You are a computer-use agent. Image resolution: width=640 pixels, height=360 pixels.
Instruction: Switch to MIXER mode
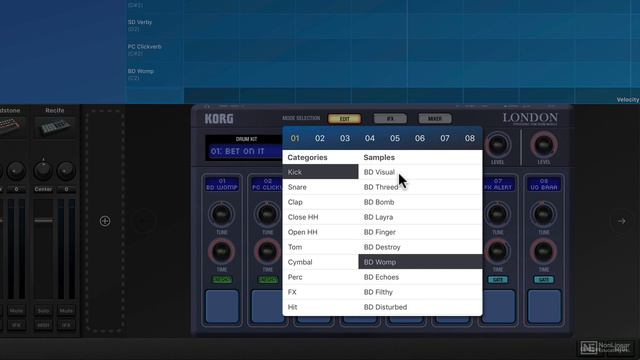click(435, 119)
